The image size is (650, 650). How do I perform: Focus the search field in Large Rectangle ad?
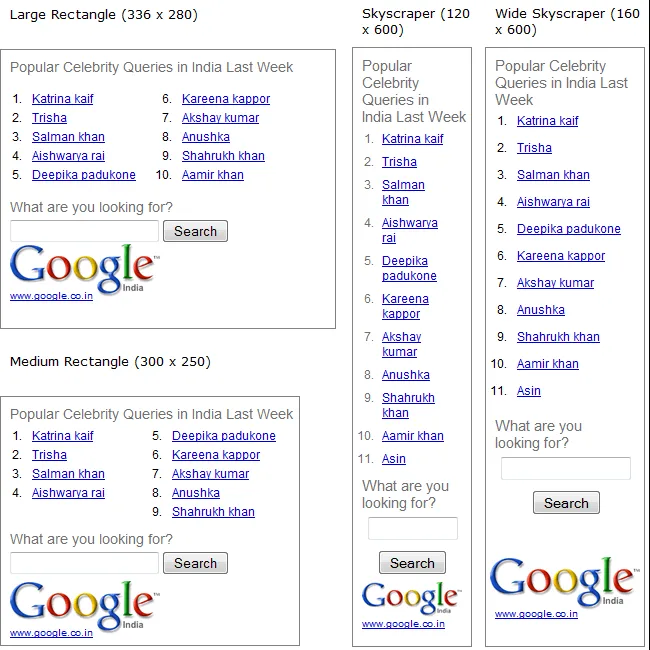pyautogui.click(x=84, y=231)
